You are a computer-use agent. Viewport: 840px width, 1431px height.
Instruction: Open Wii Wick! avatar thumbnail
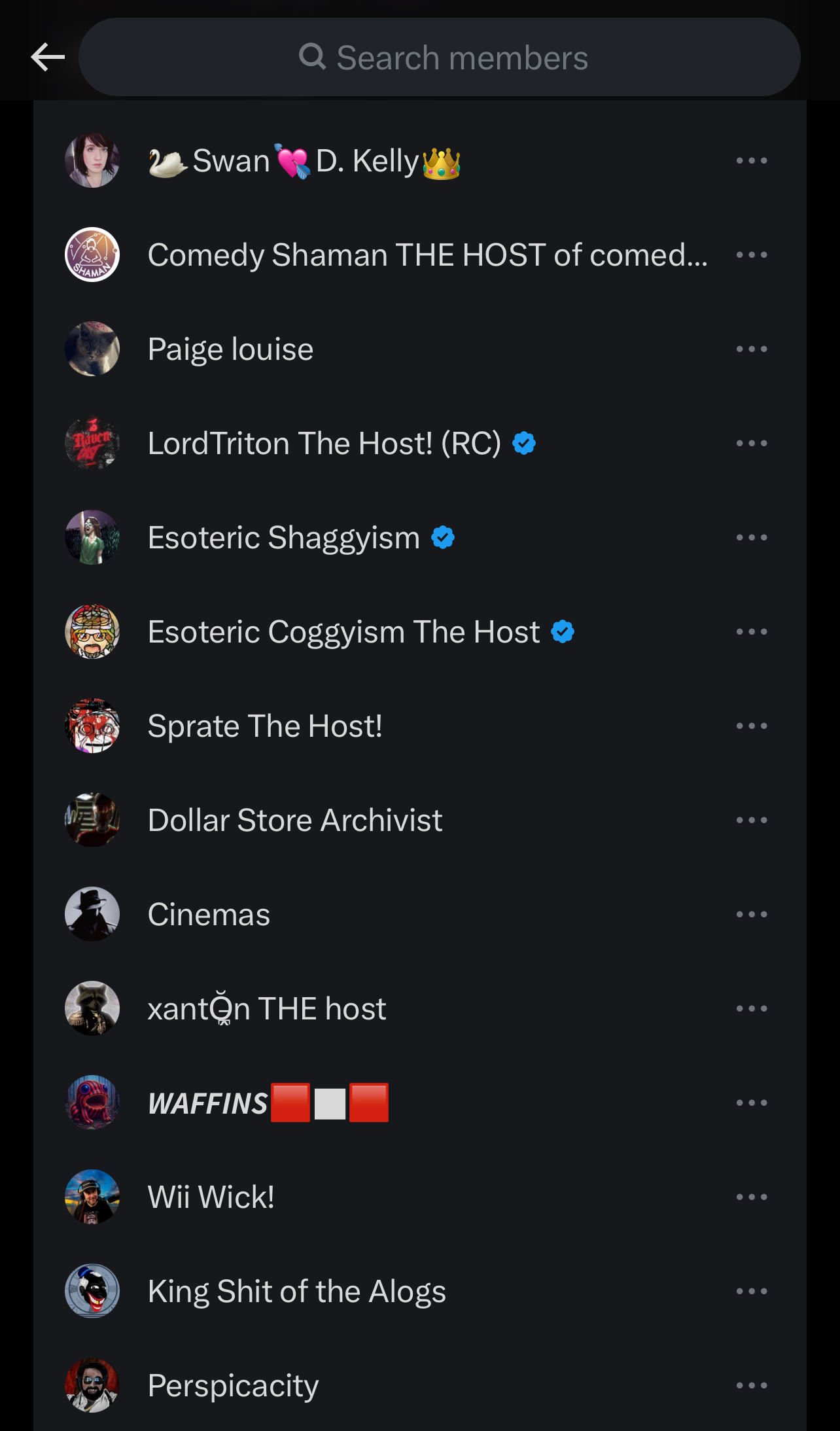click(92, 1197)
